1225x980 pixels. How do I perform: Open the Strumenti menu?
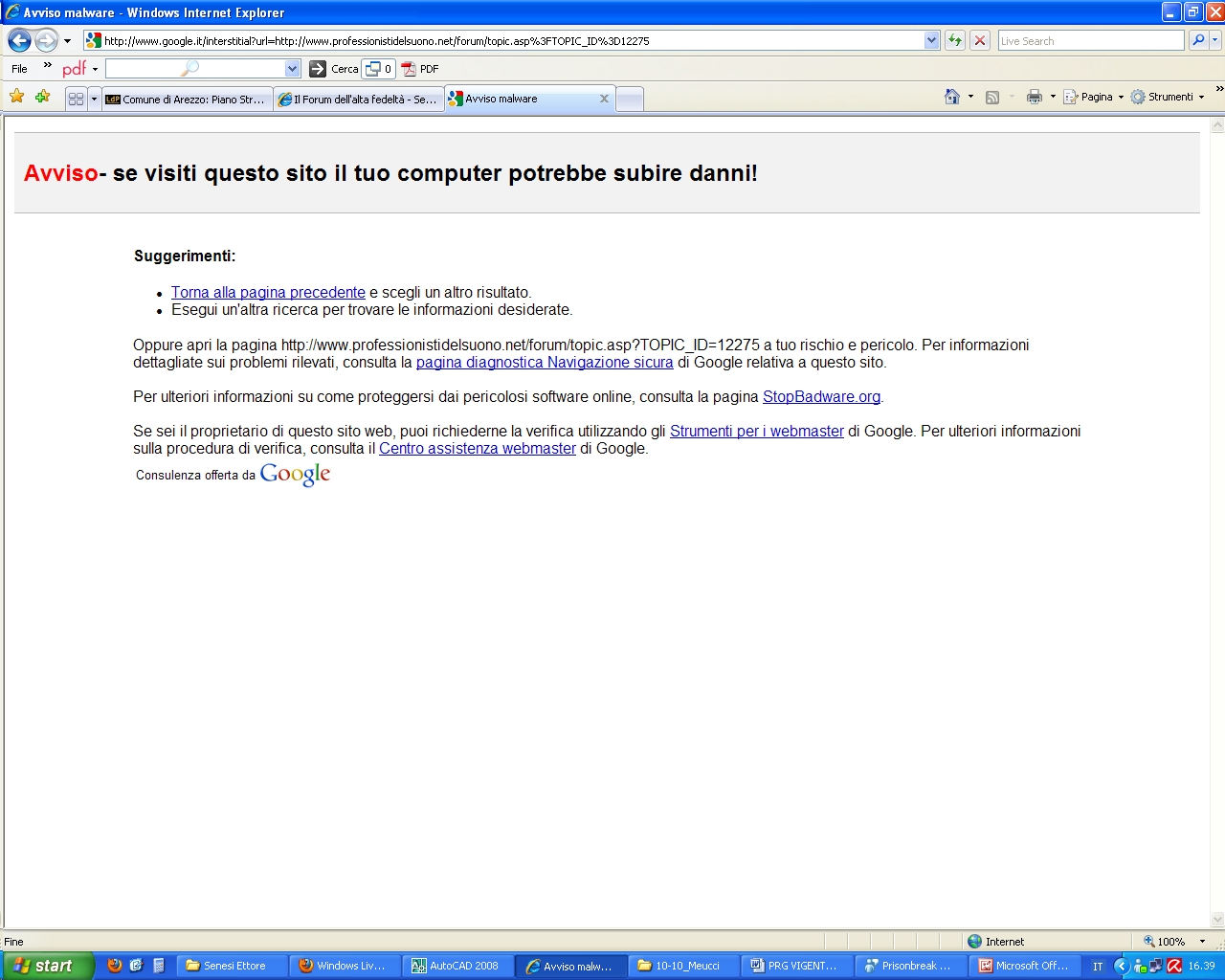click(1167, 97)
